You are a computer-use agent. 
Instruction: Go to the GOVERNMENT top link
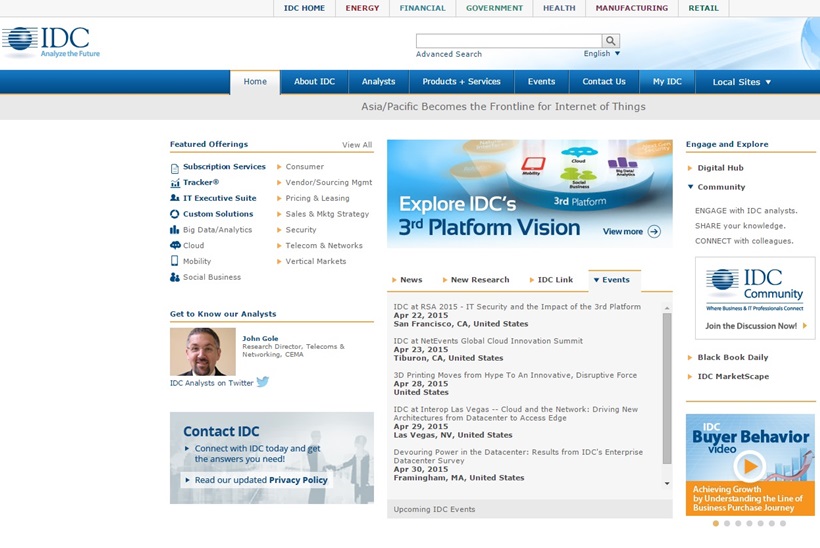494,8
